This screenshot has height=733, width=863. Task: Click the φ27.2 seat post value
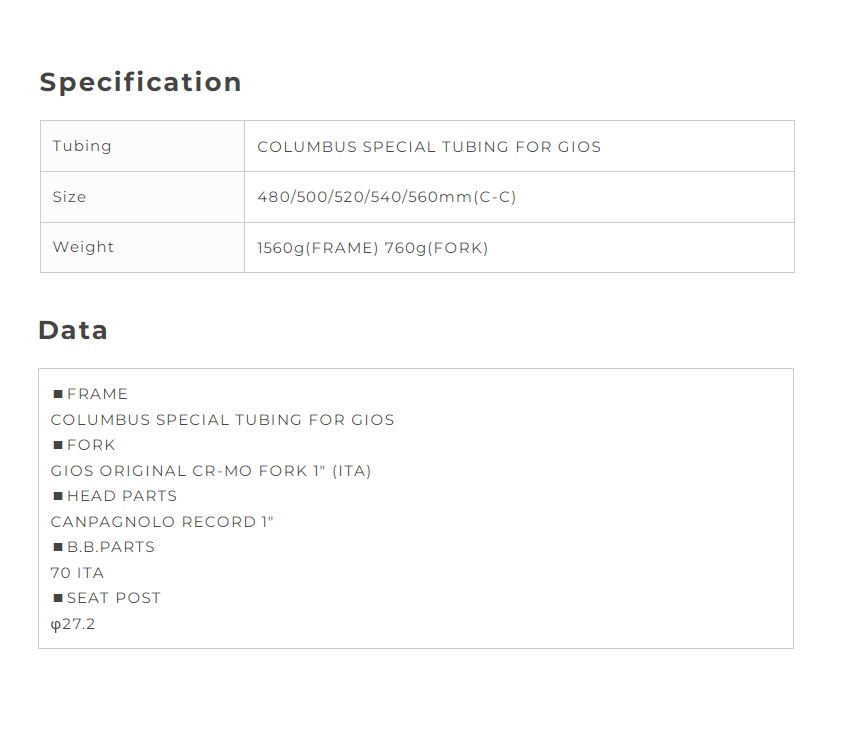(73, 624)
